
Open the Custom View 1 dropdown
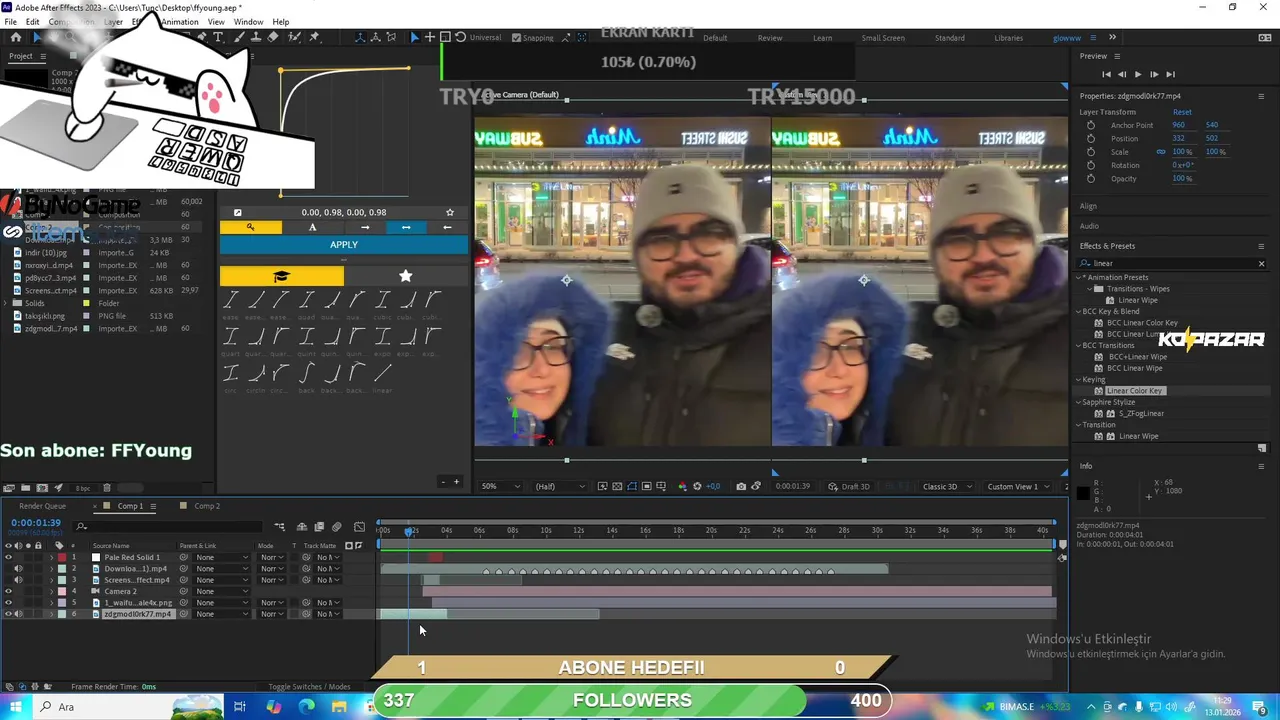(x=1019, y=486)
